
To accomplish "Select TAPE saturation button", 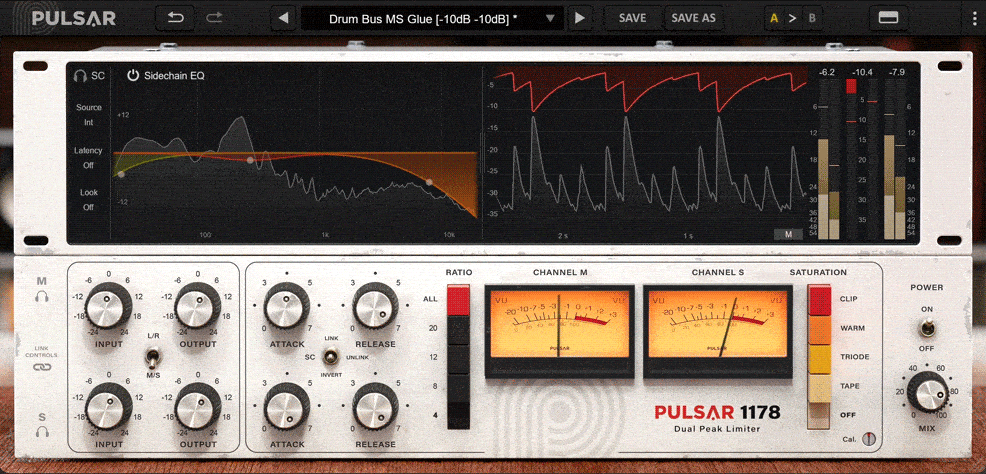I will pyautogui.click(x=819, y=387).
